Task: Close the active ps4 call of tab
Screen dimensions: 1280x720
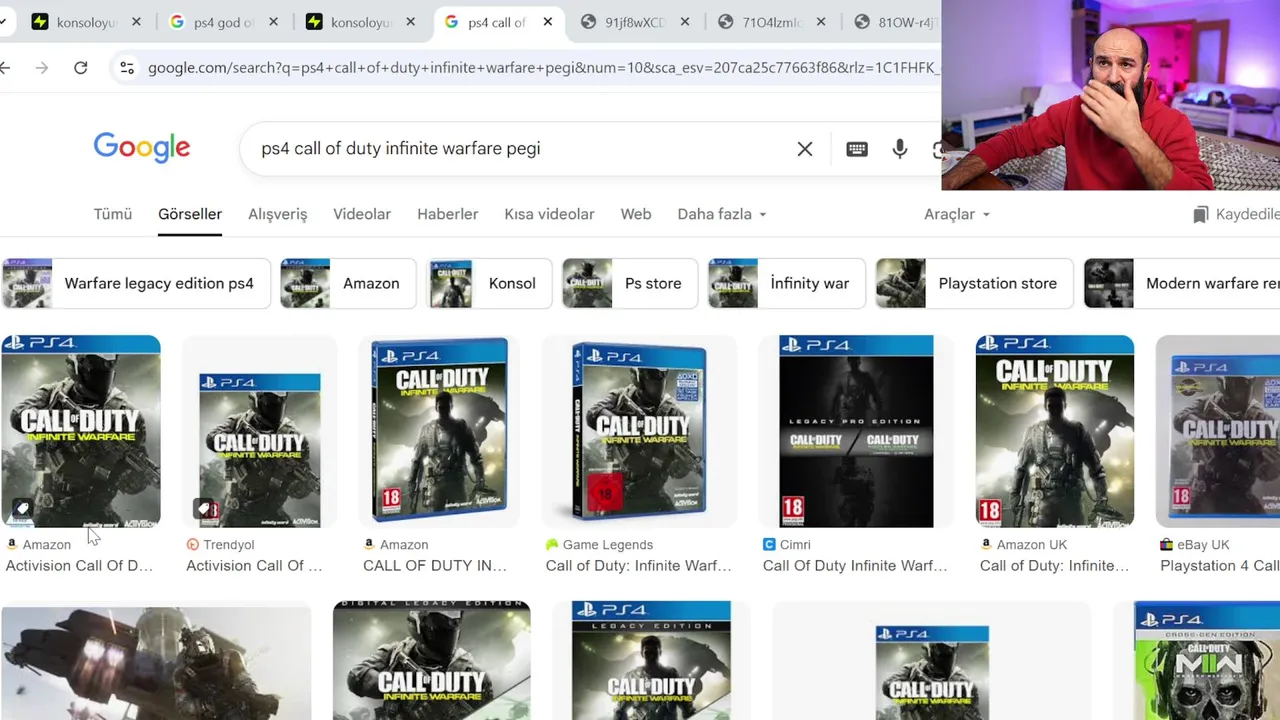Action: [548, 22]
